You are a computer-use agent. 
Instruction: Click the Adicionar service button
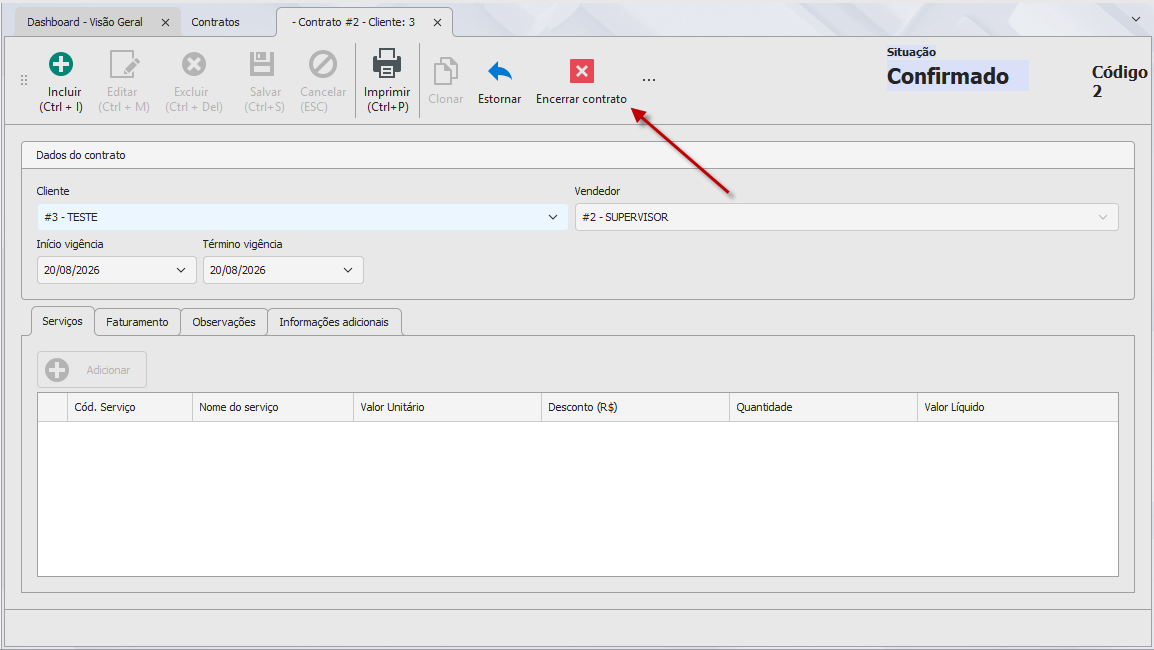[x=92, y=370]
